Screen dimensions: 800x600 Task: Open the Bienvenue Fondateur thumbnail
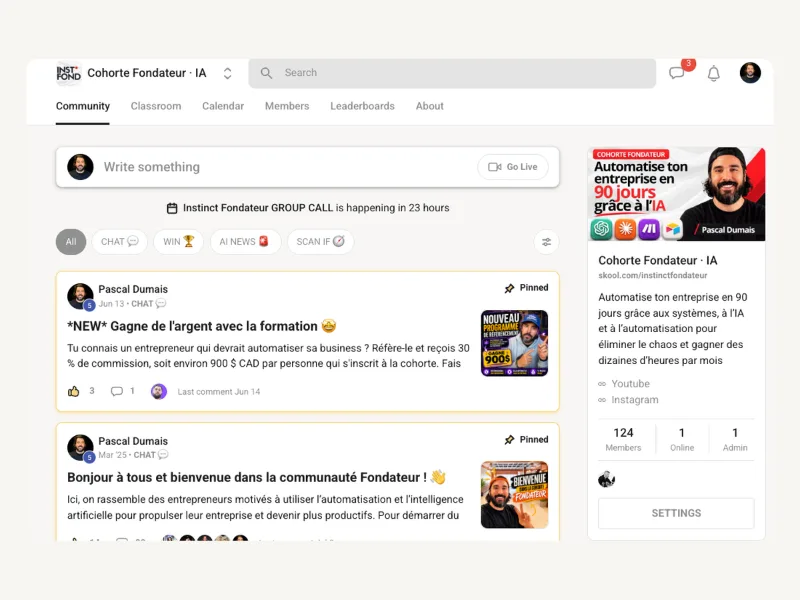[514, 494]
